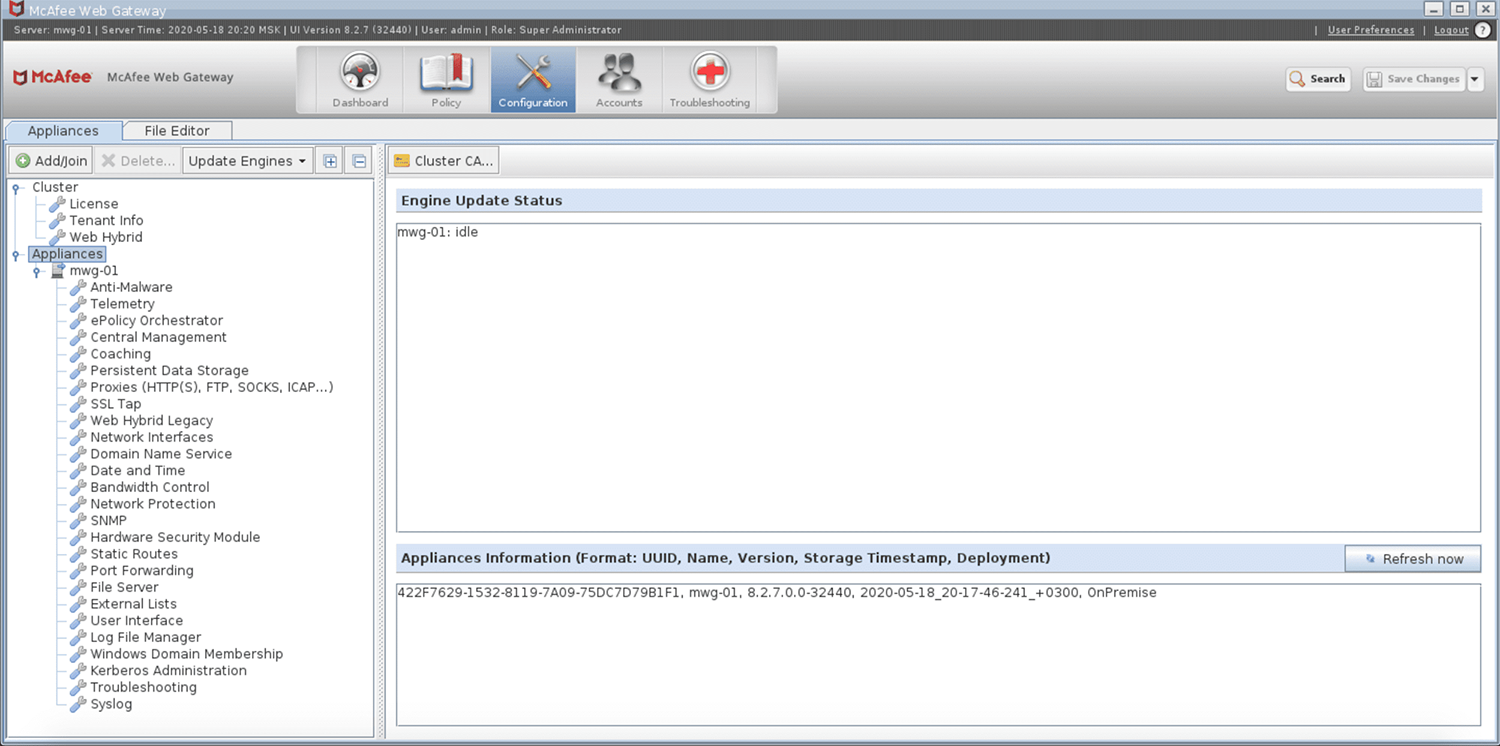
Task: Open the Troubleshooting section
Action: 709,78
